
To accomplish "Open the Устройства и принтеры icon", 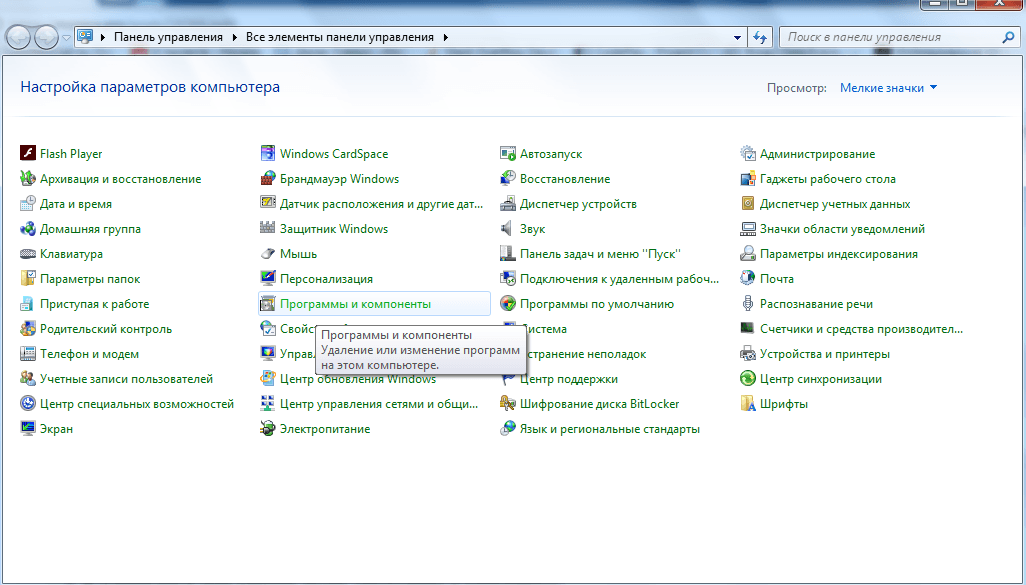I will pyautogui.click(x=748, y=354).
